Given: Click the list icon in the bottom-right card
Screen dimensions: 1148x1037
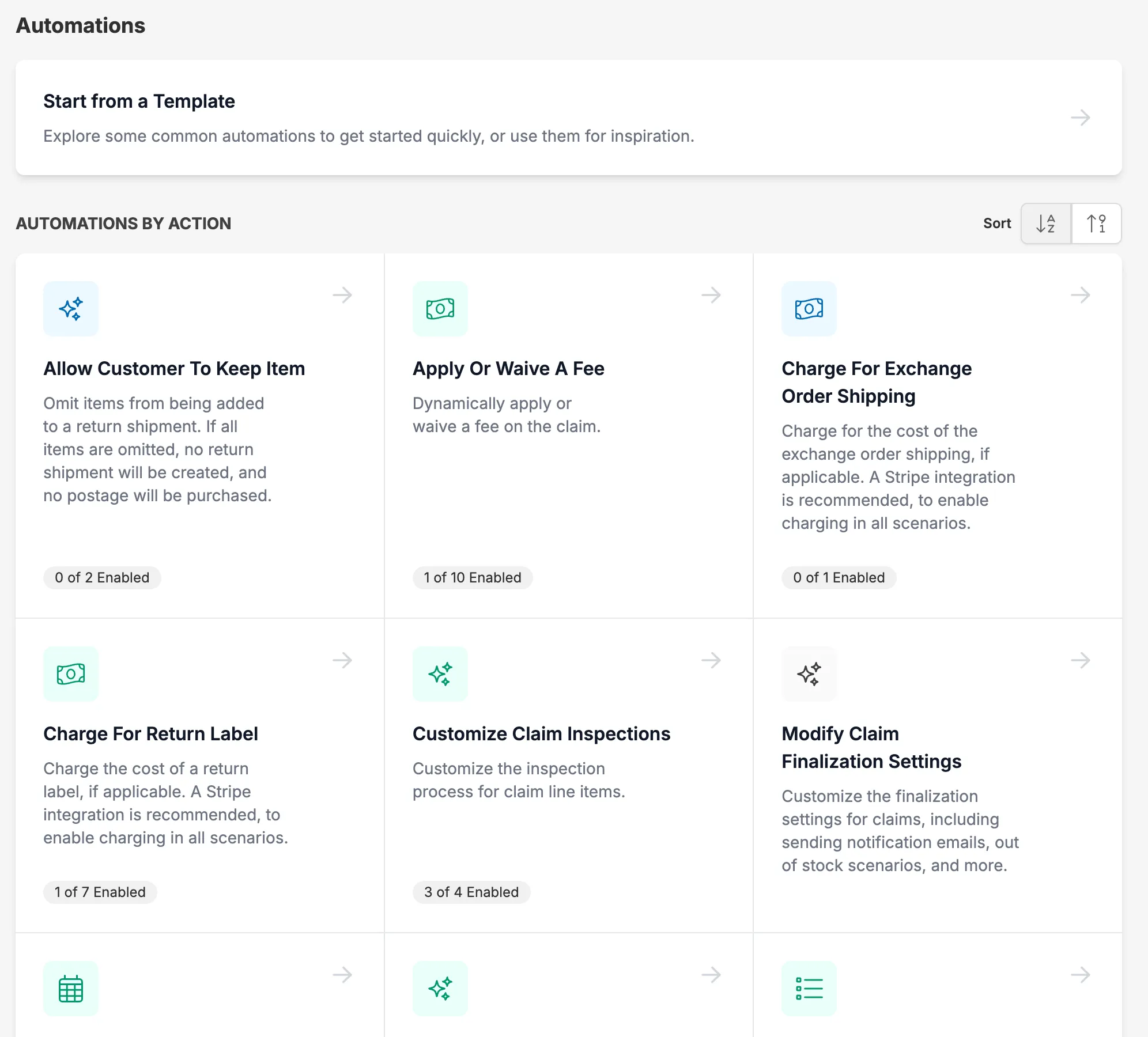Looking at the screenshot, I should (809, 987).
